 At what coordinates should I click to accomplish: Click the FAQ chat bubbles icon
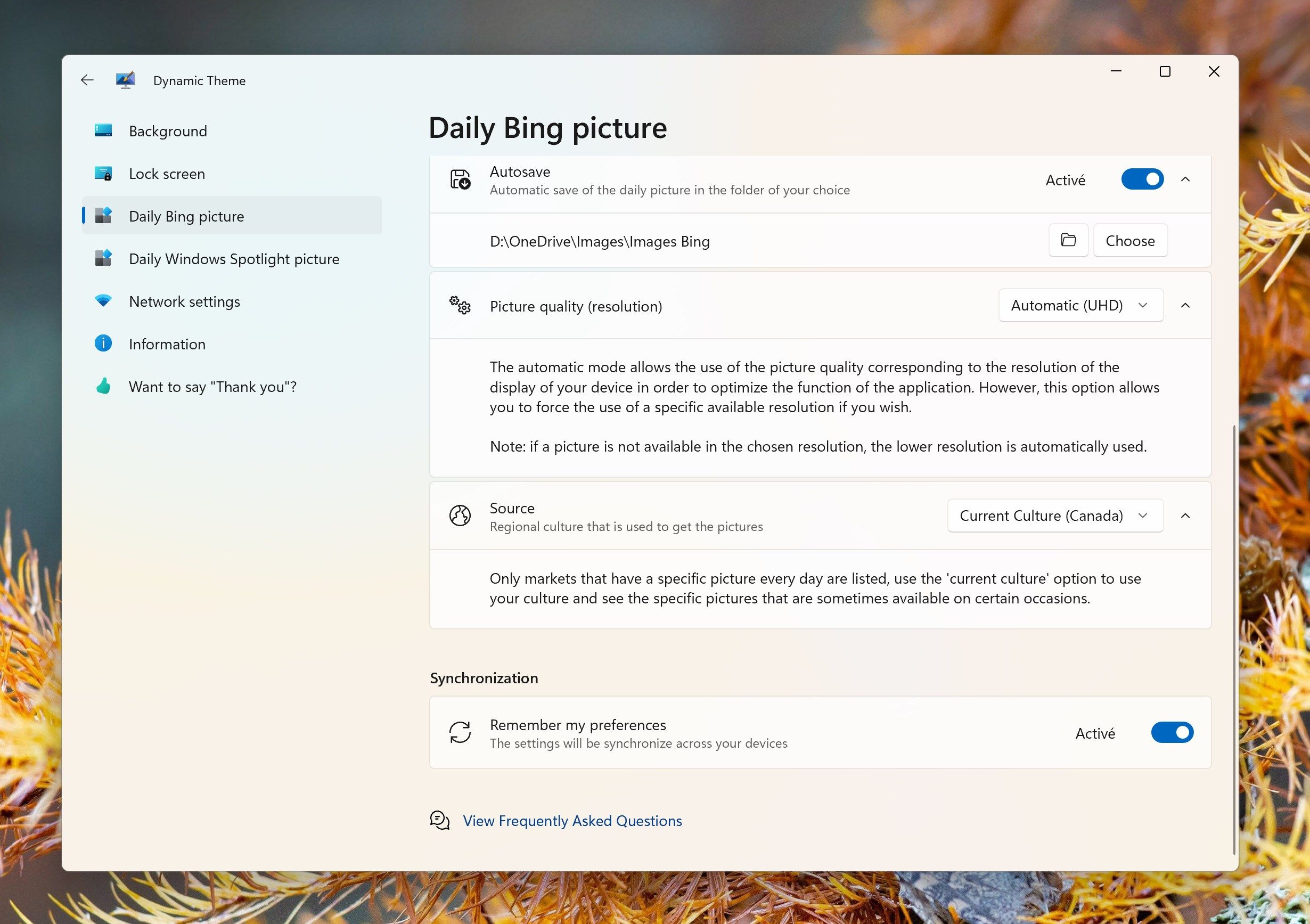pos(440,821)
